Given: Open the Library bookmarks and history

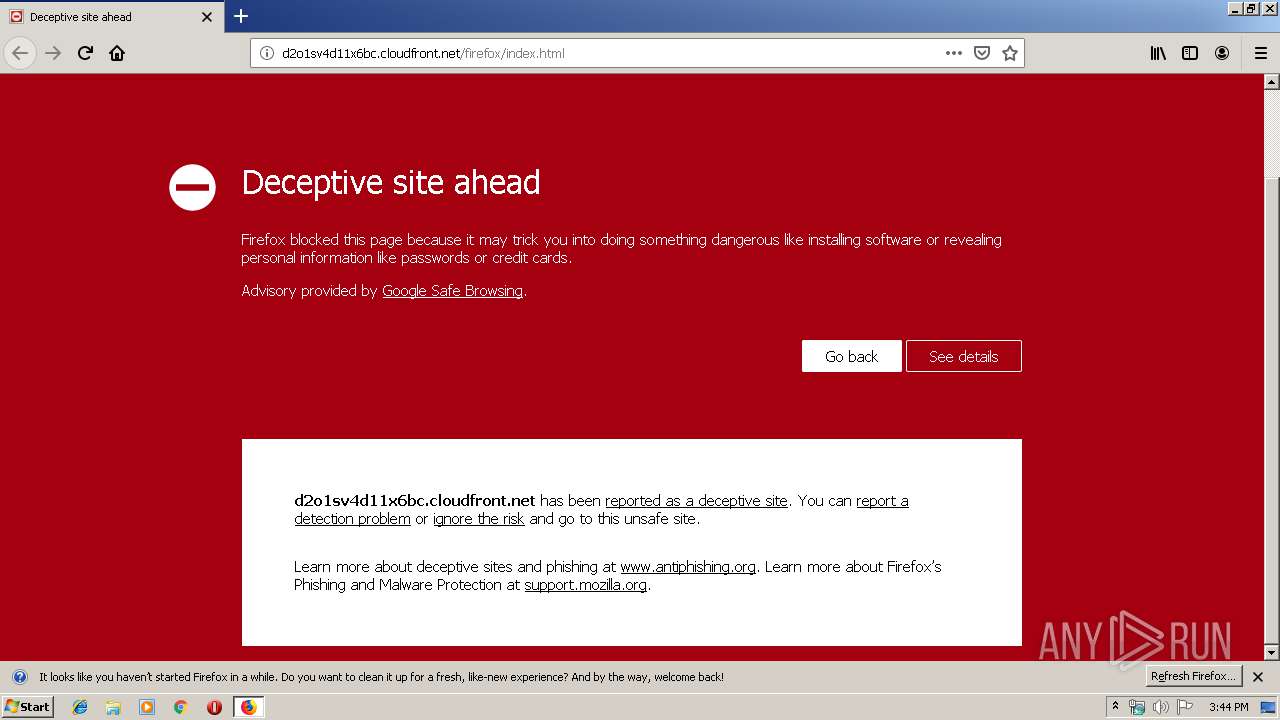Looking at the screenshot, I should [1158, 53].
